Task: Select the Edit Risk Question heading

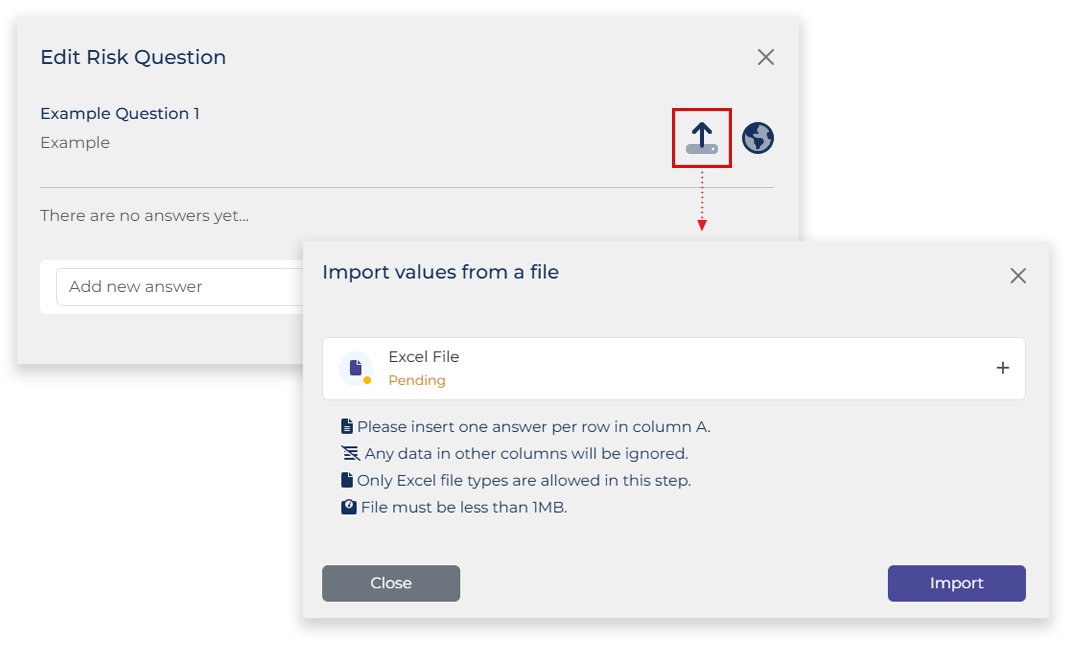Action: tap(133, 57)
